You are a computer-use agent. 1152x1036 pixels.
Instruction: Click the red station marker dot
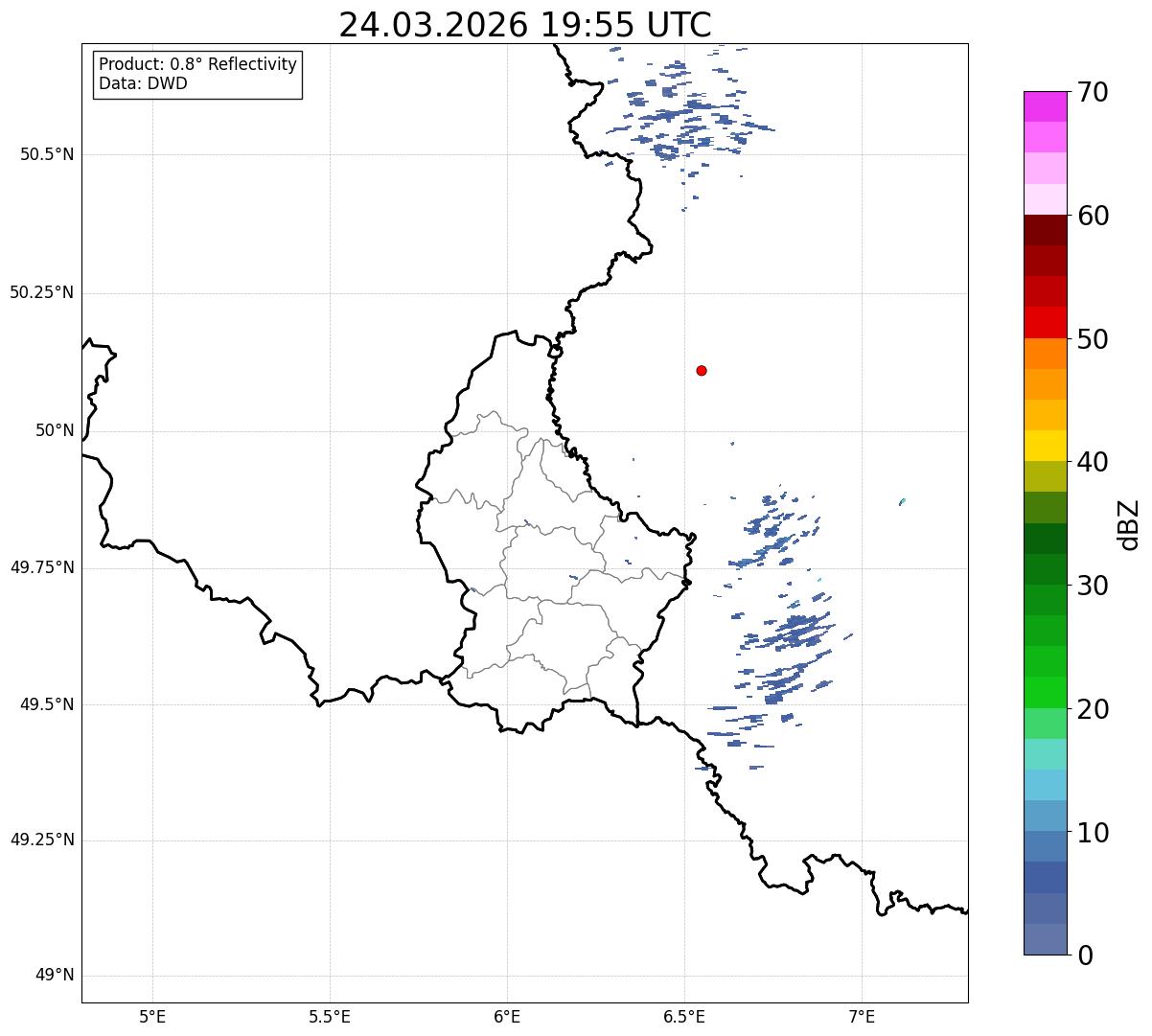point(702,370)
